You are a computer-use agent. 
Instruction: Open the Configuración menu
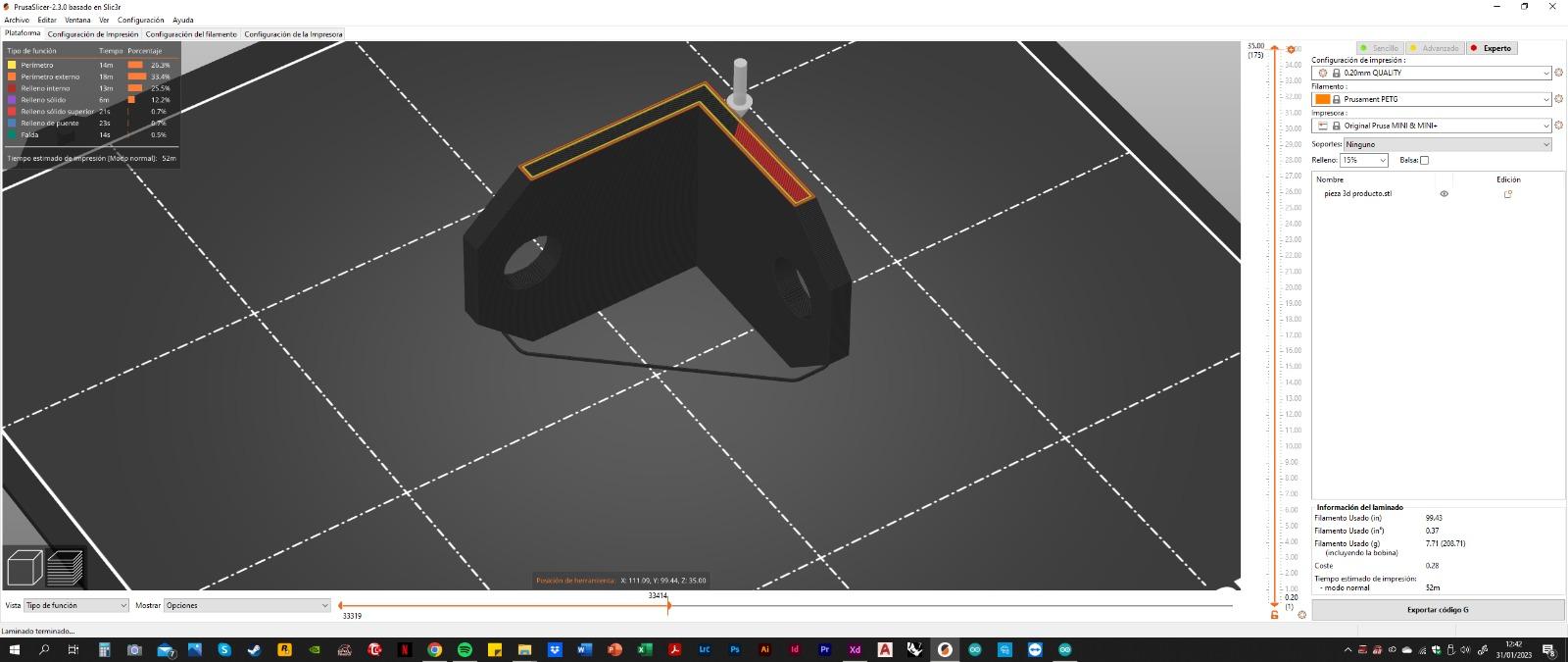click(x=141, y=20)
